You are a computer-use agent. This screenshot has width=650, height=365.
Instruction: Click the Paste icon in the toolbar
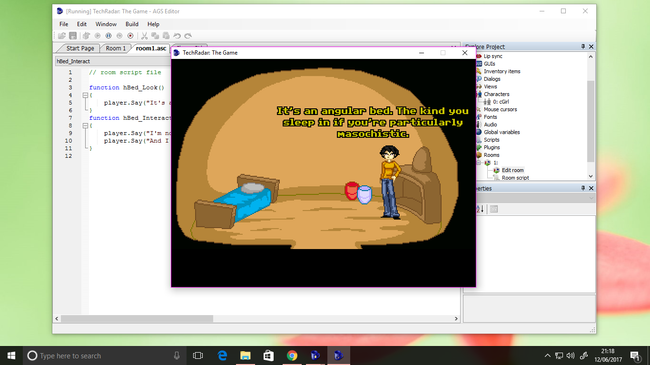[166, 36]
